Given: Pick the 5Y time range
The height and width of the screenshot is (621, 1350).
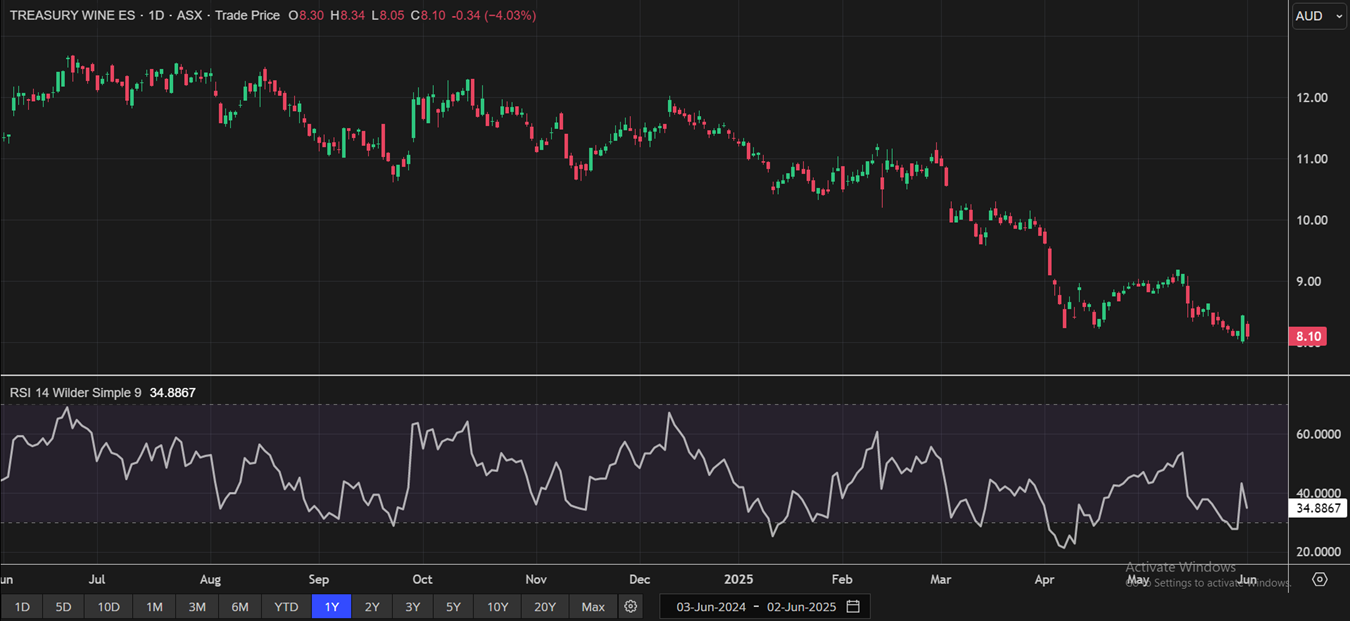Looking at the screenshot, I should (x=453, y=607).
